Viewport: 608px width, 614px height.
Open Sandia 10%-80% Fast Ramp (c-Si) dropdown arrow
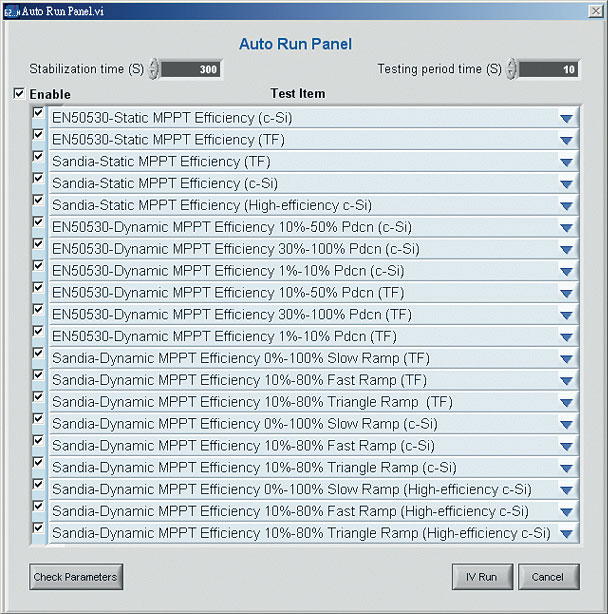[567, 446]
